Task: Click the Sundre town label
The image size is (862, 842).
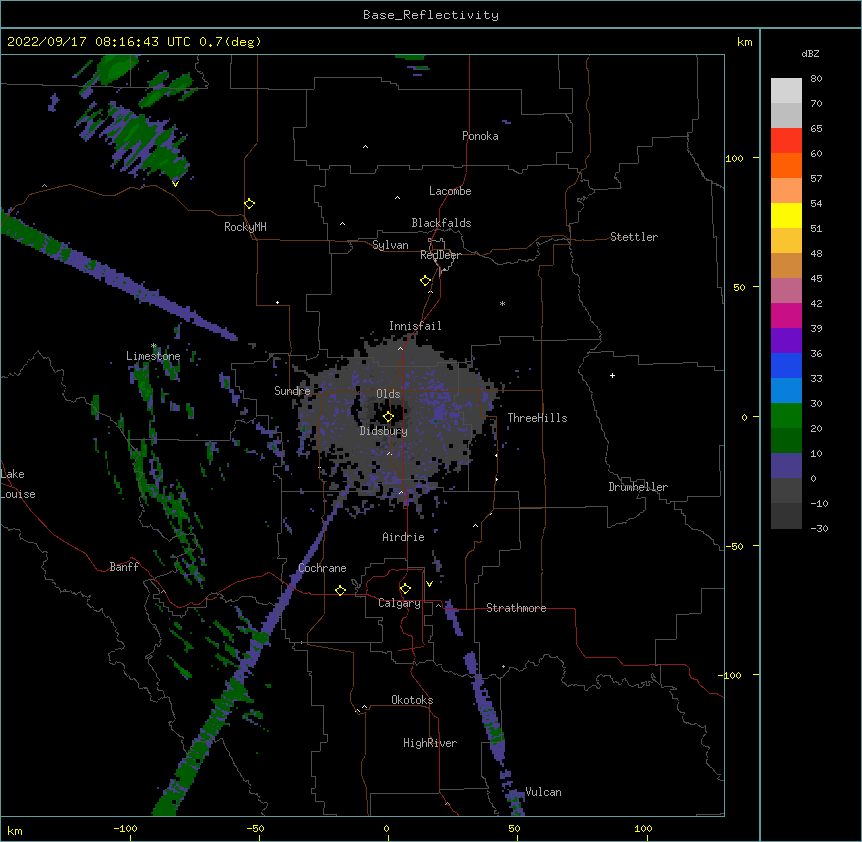Action: click(x=292, y=391)
